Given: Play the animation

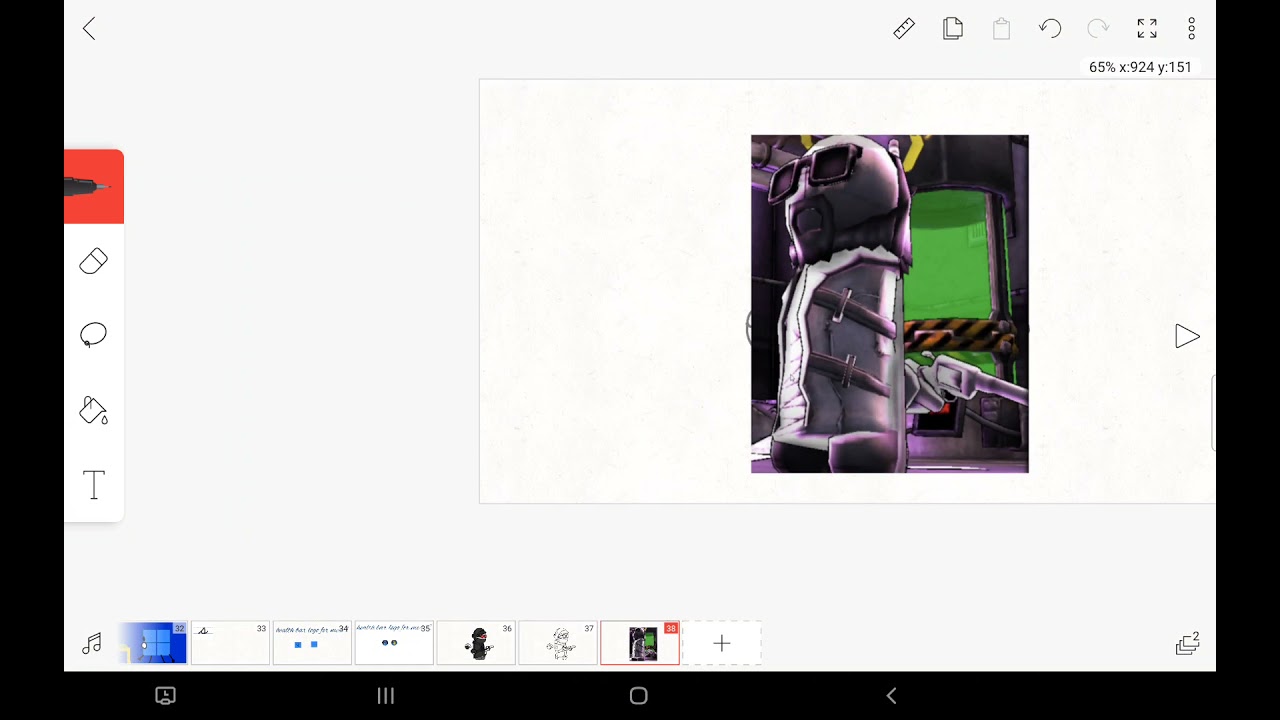Looking at the screenshot, I should 1187,337.
